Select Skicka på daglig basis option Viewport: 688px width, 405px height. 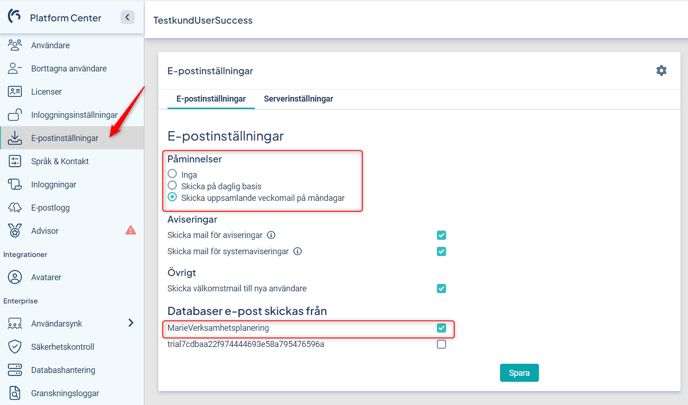coord(172,186)
